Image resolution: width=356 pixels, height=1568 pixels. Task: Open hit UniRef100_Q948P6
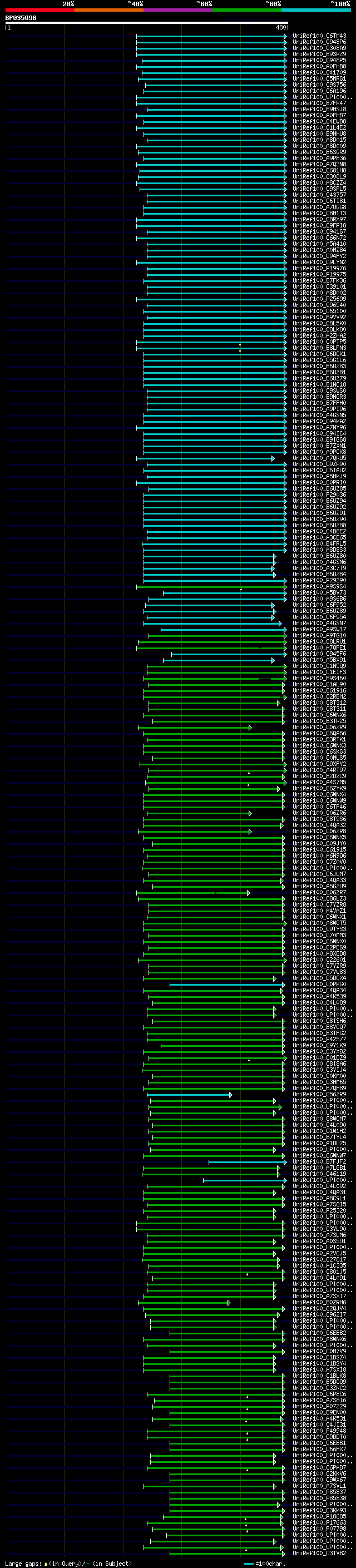pos(319,42)
